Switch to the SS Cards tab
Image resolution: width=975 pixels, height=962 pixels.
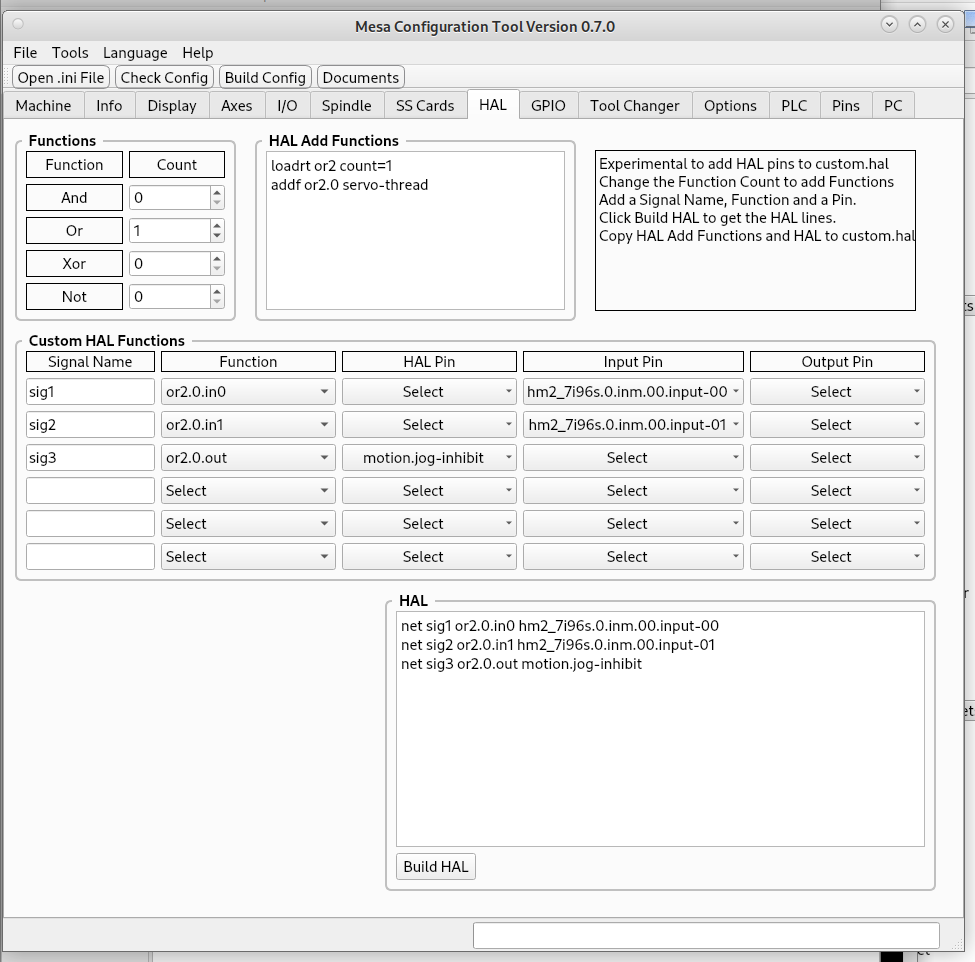[x=425, y=106]
